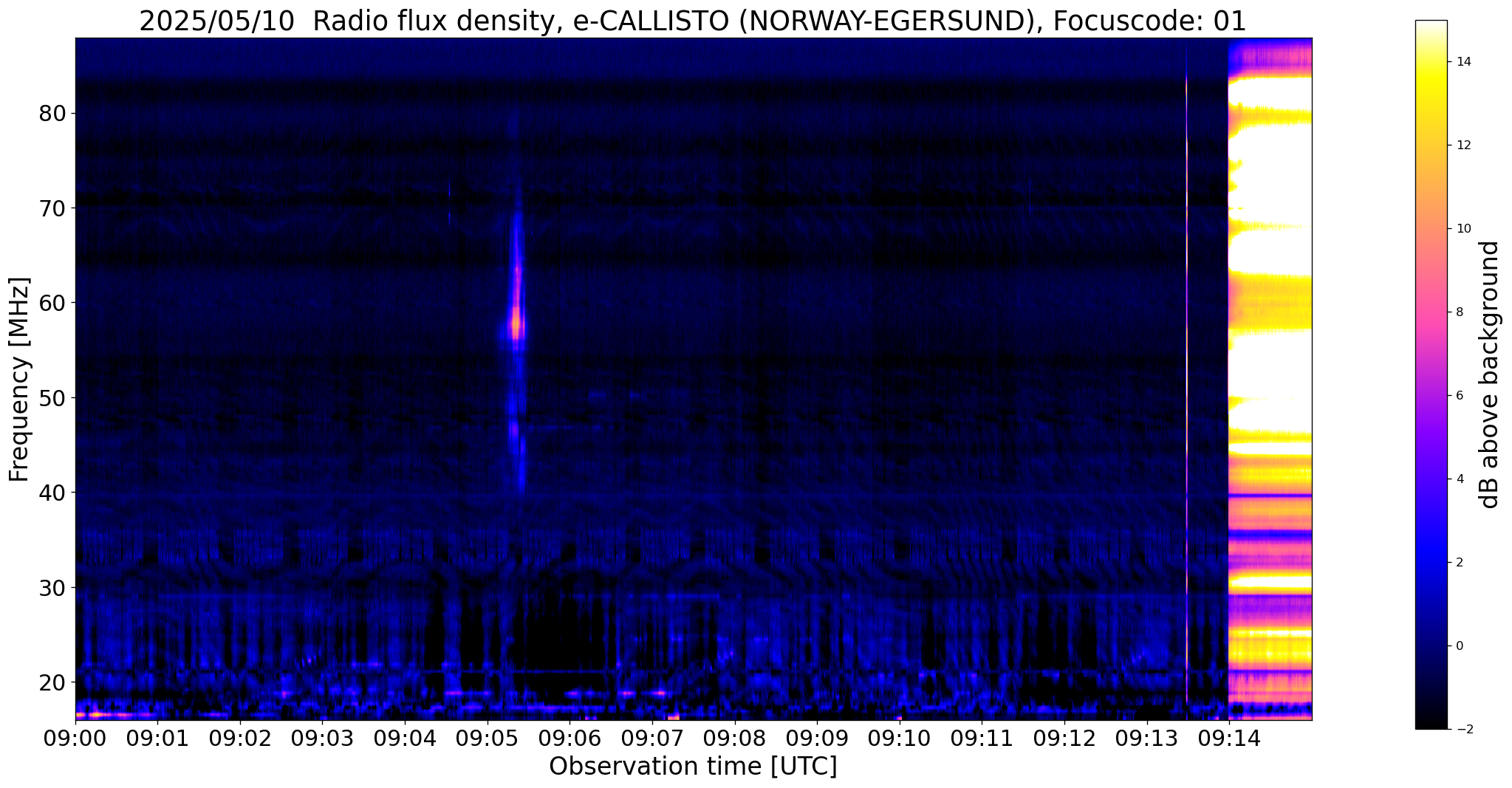The image size is (1512, 788).
Task: Click the colorbar tick label 10
Action: pyautogui.click(x=1463, y=229)
